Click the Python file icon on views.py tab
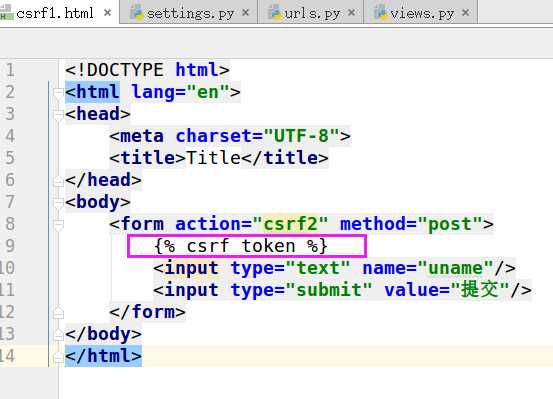The height and width of the screenshot is (399, 553). 381,13
